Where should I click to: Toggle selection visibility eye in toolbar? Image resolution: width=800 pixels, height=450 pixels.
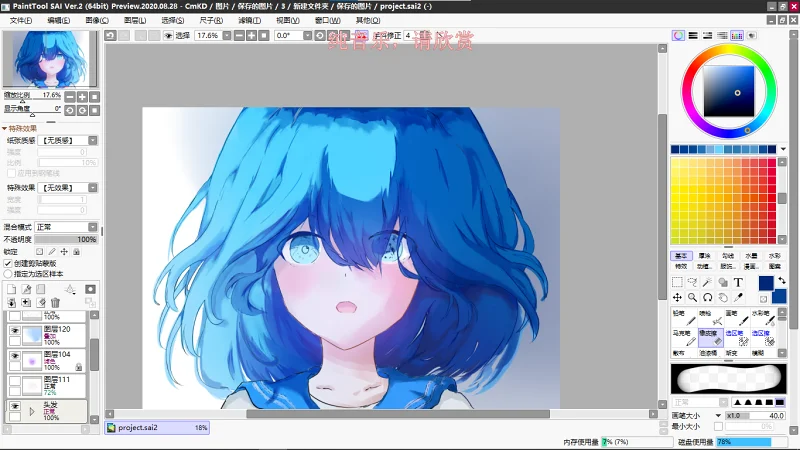pos(168,35)
